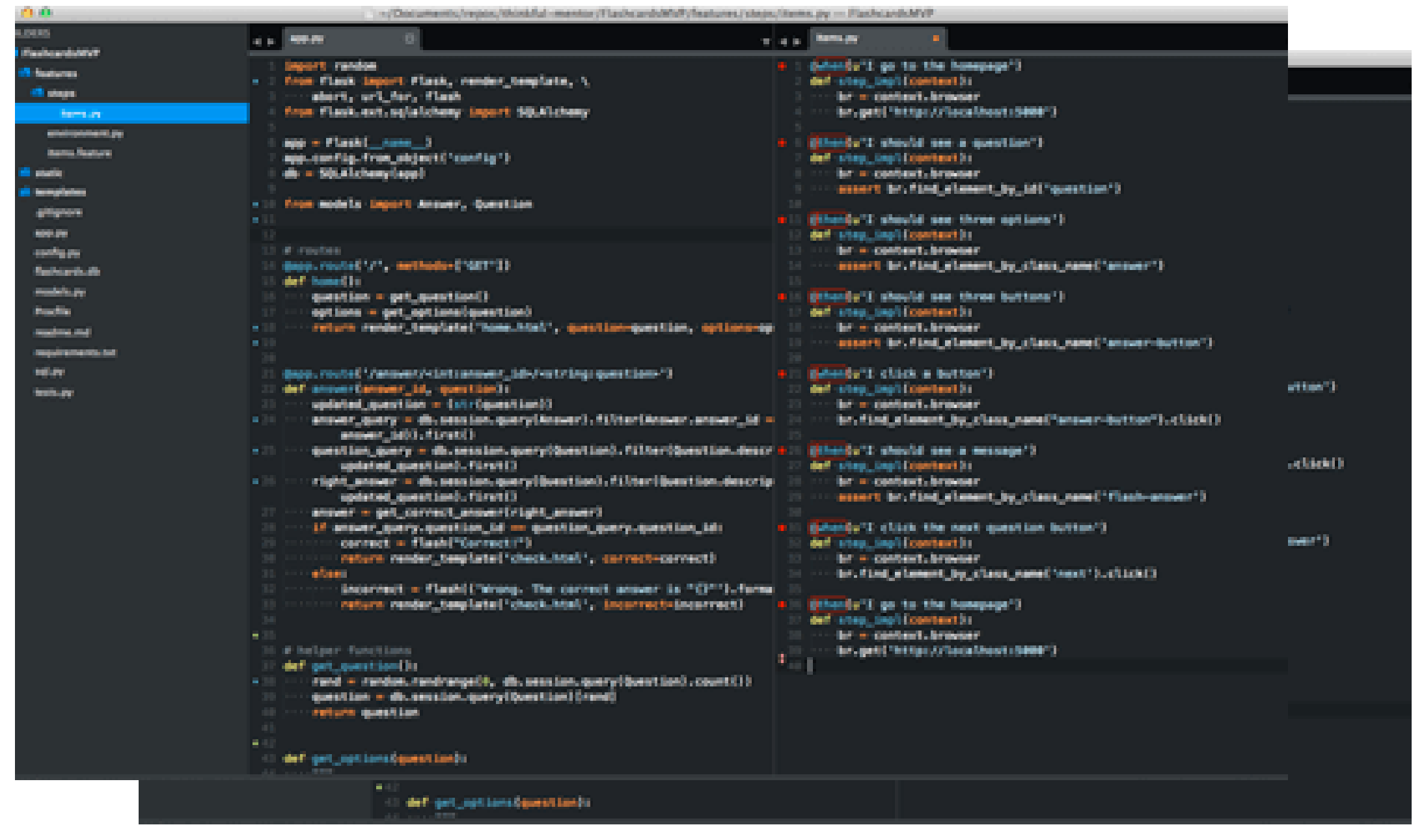The width and height of the screenshot is (1424, 840).
Task: Go to previous tab in left pane
Action: 256,42
